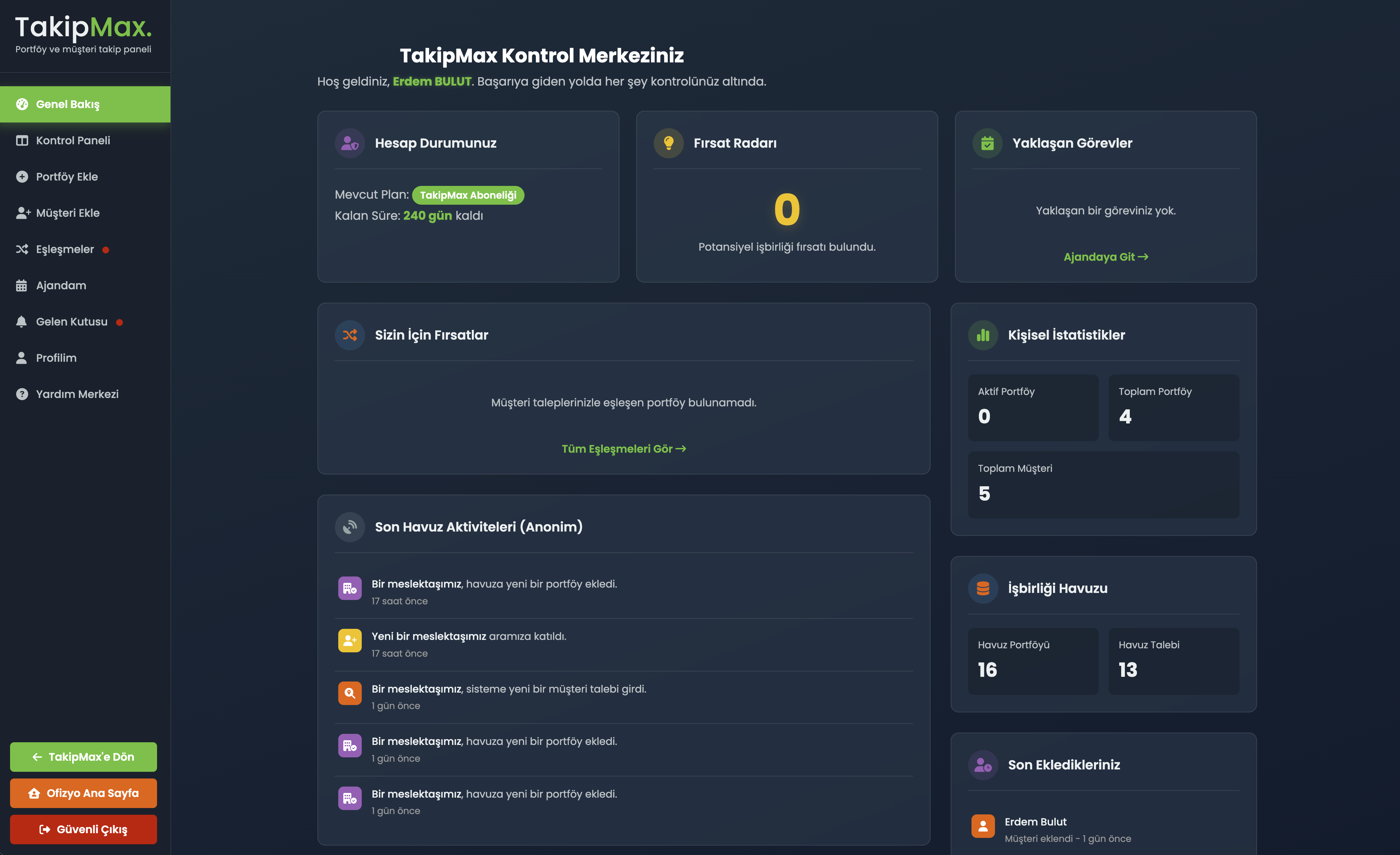Click the plus icon beside Portföy Ekle
The height and width of the screenshot is (855, 1400).
pyautogui.click(x=21, y=176)
